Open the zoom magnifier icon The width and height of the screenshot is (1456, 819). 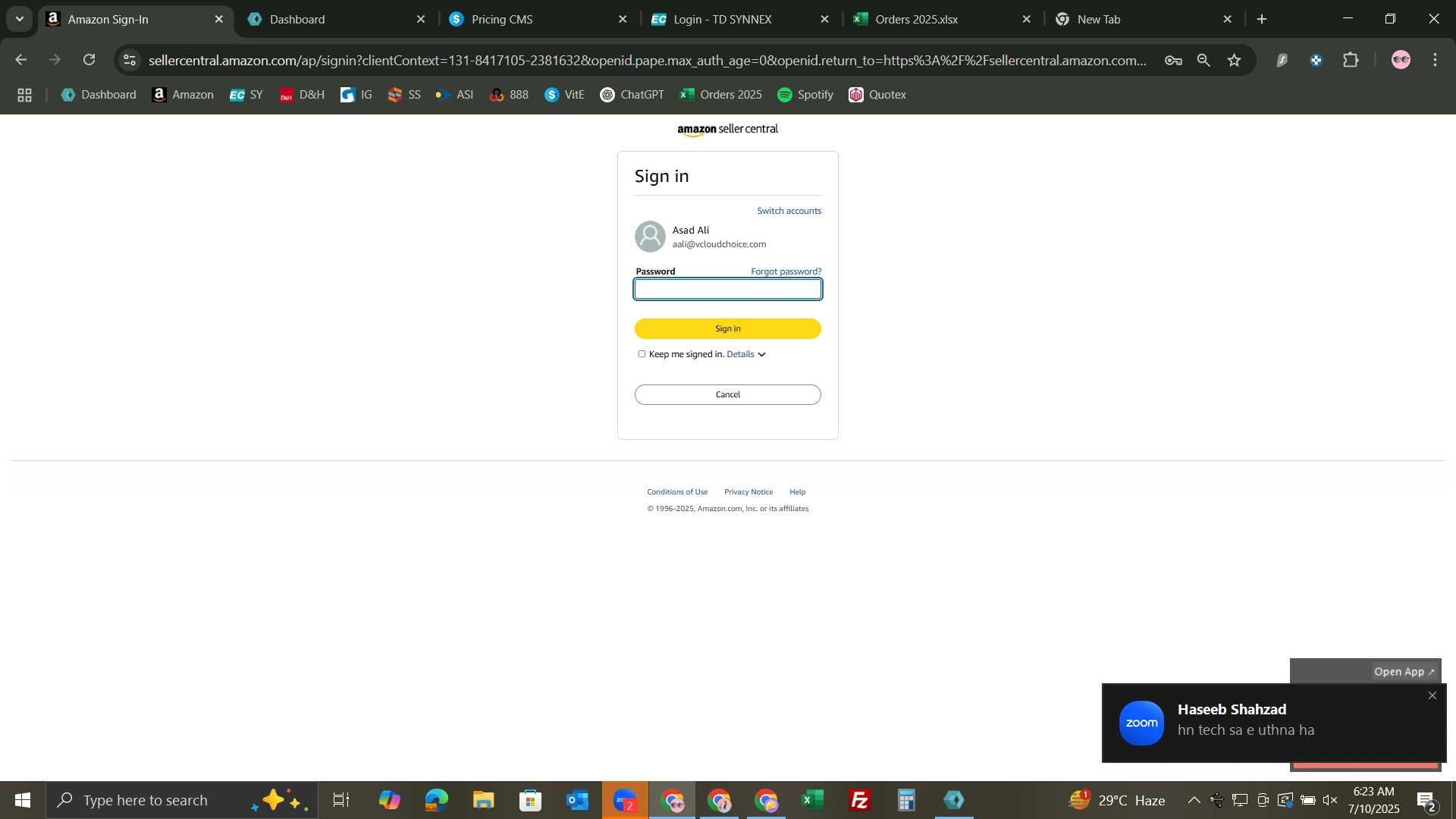coord(1203,60)
